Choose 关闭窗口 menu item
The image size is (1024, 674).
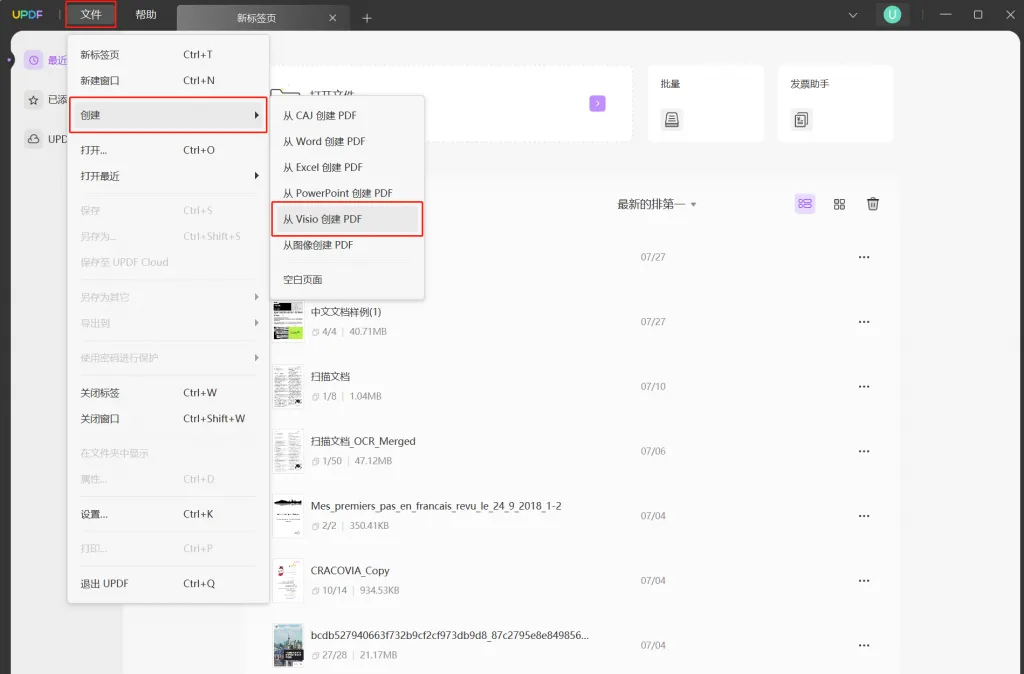(168, 419)
